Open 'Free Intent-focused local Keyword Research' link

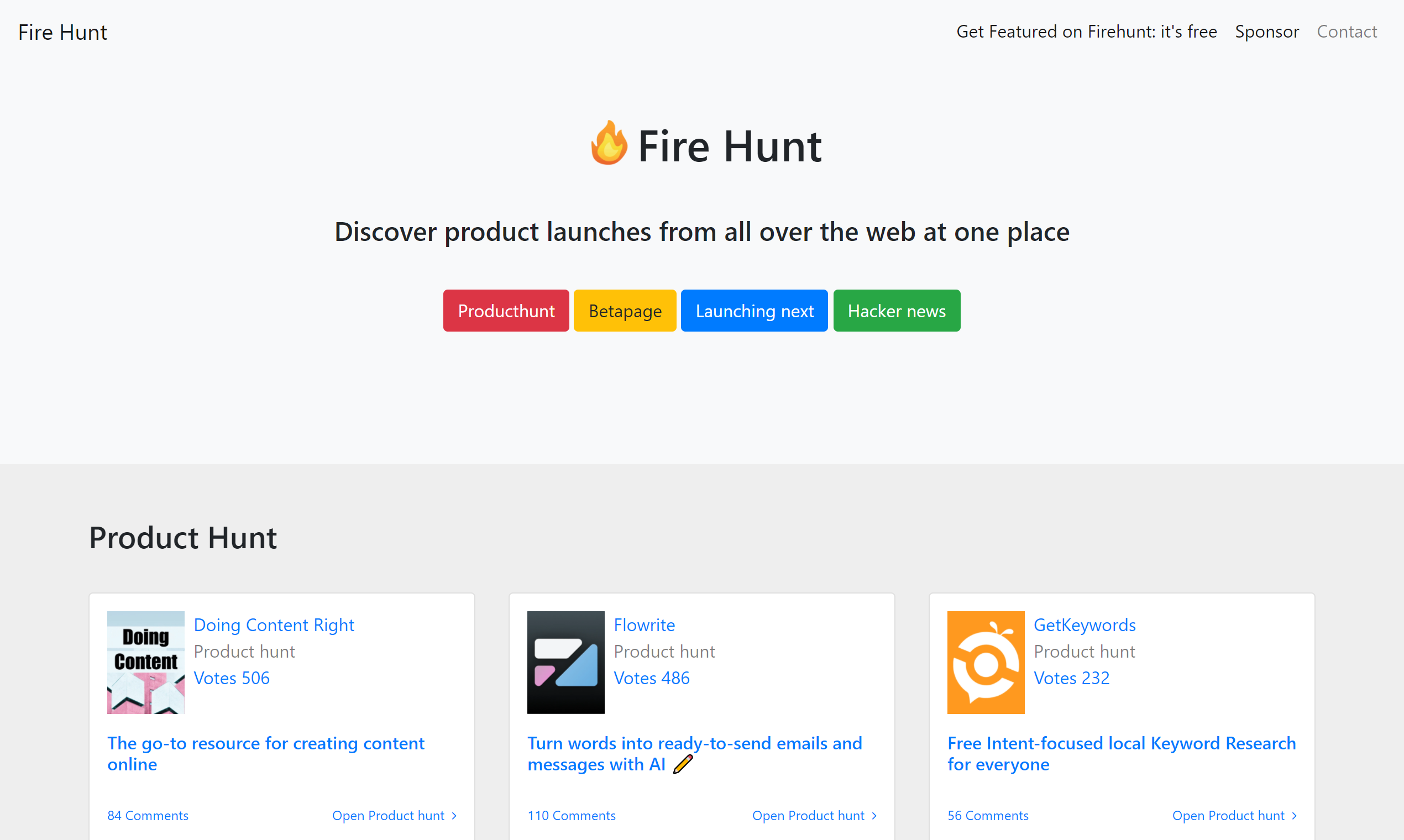pos(1122,754)
